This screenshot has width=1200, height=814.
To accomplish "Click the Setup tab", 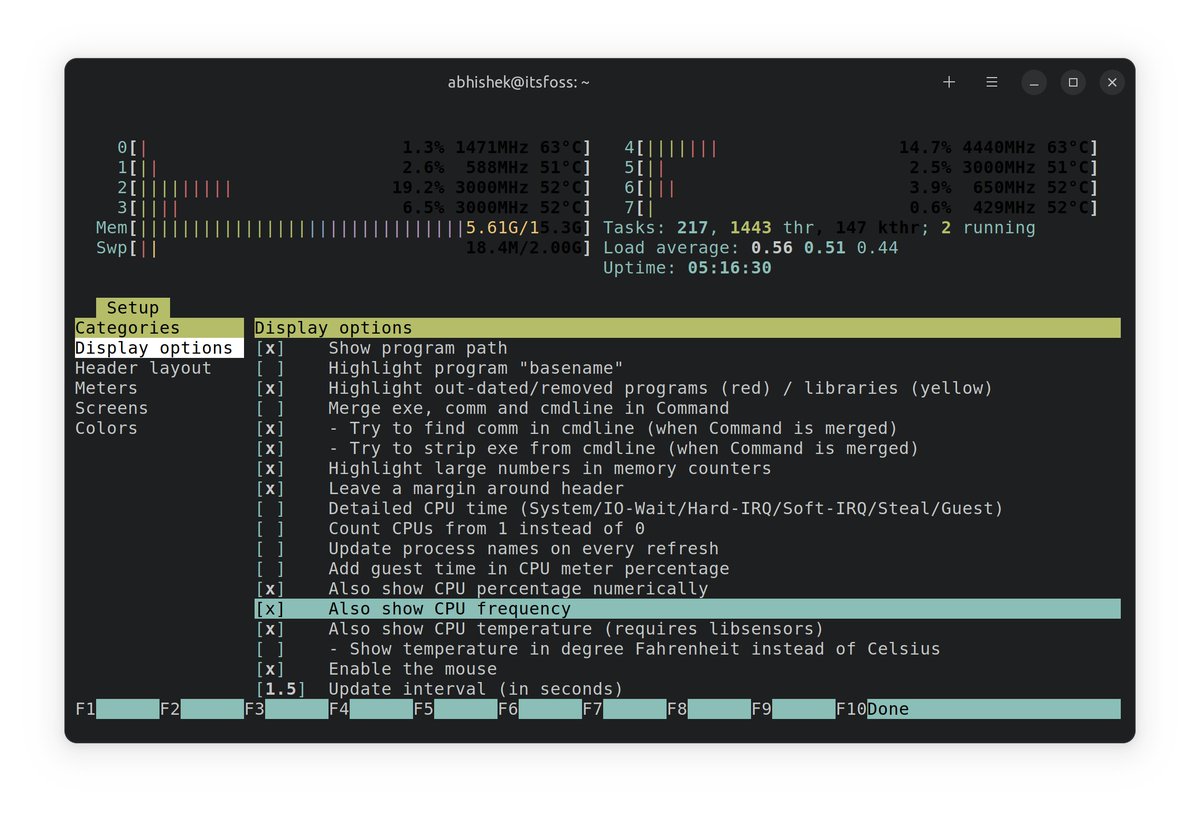I will [133, 308].
